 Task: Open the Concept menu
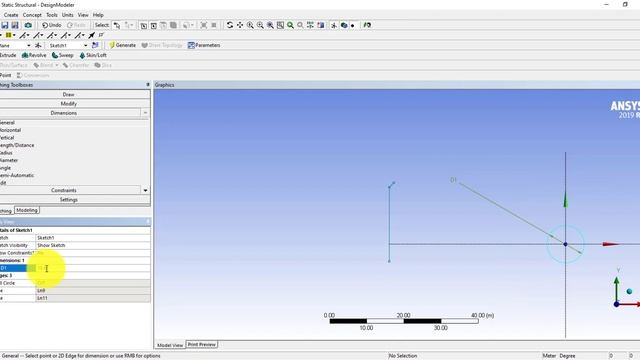coord(32,15)
